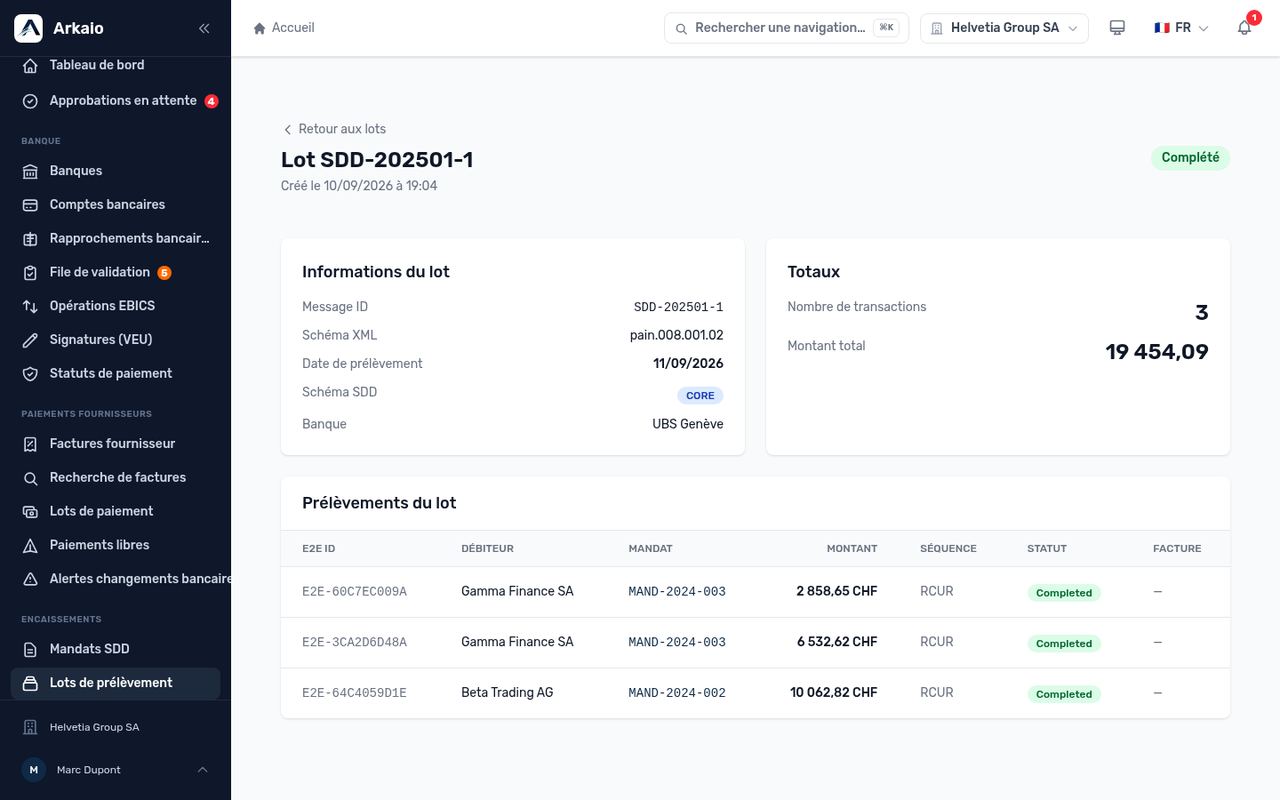The width and height of the screenshot is (1280, 800).
Task: Click the amount 10 062,82 CHF
Action: coord(833,692)
